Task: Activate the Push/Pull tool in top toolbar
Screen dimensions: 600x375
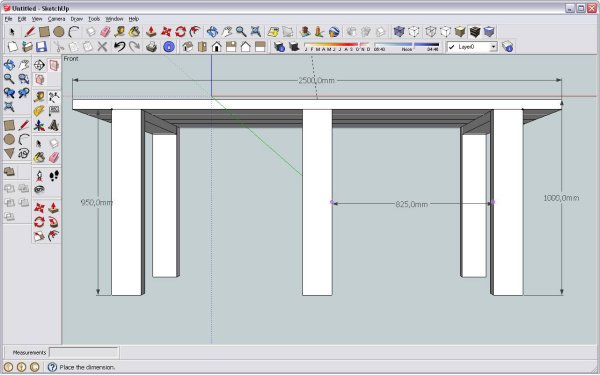Action: (x=151, y=32)
